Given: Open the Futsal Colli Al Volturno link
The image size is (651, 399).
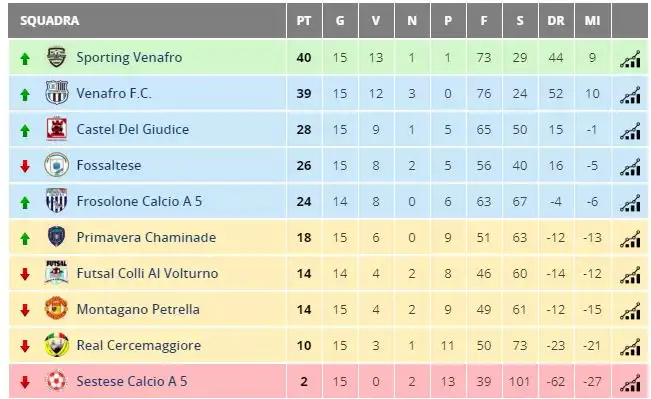Looking at the screenshot, I should tap(147, 273).
